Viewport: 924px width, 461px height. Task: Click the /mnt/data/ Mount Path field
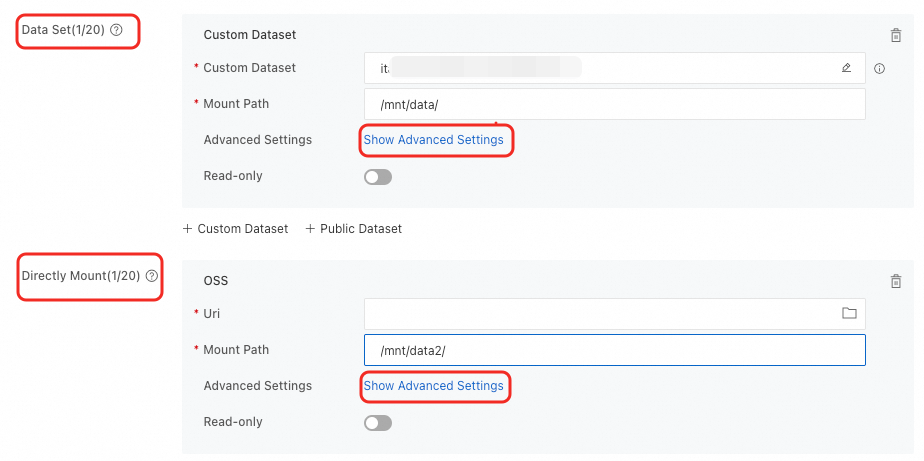point(614,104)
